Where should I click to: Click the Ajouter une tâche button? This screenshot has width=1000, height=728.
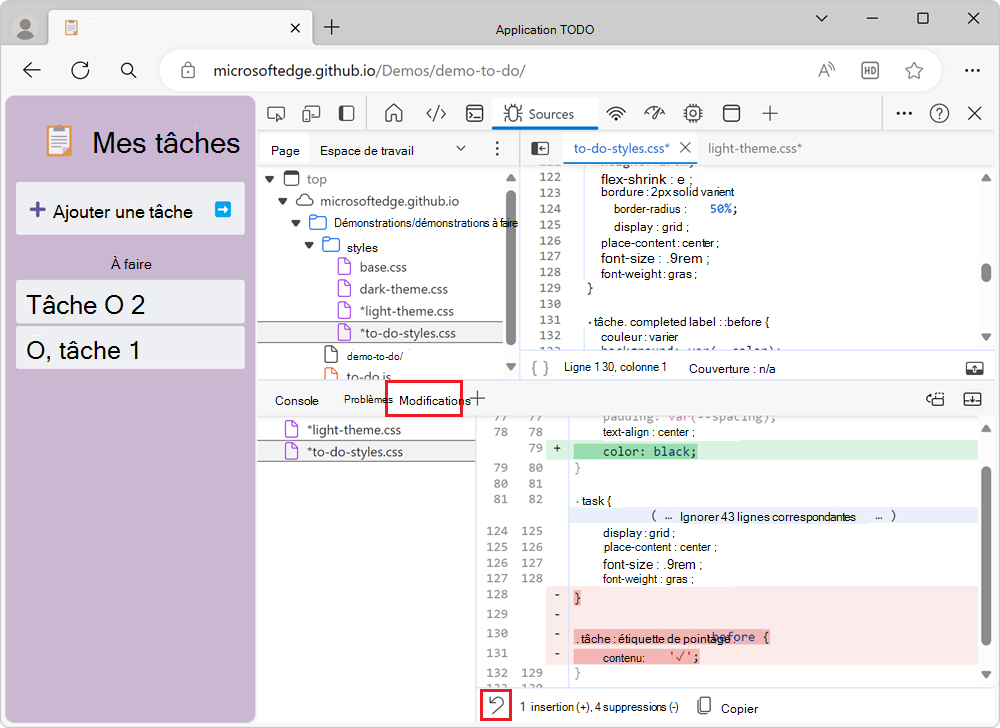[130, 209]
